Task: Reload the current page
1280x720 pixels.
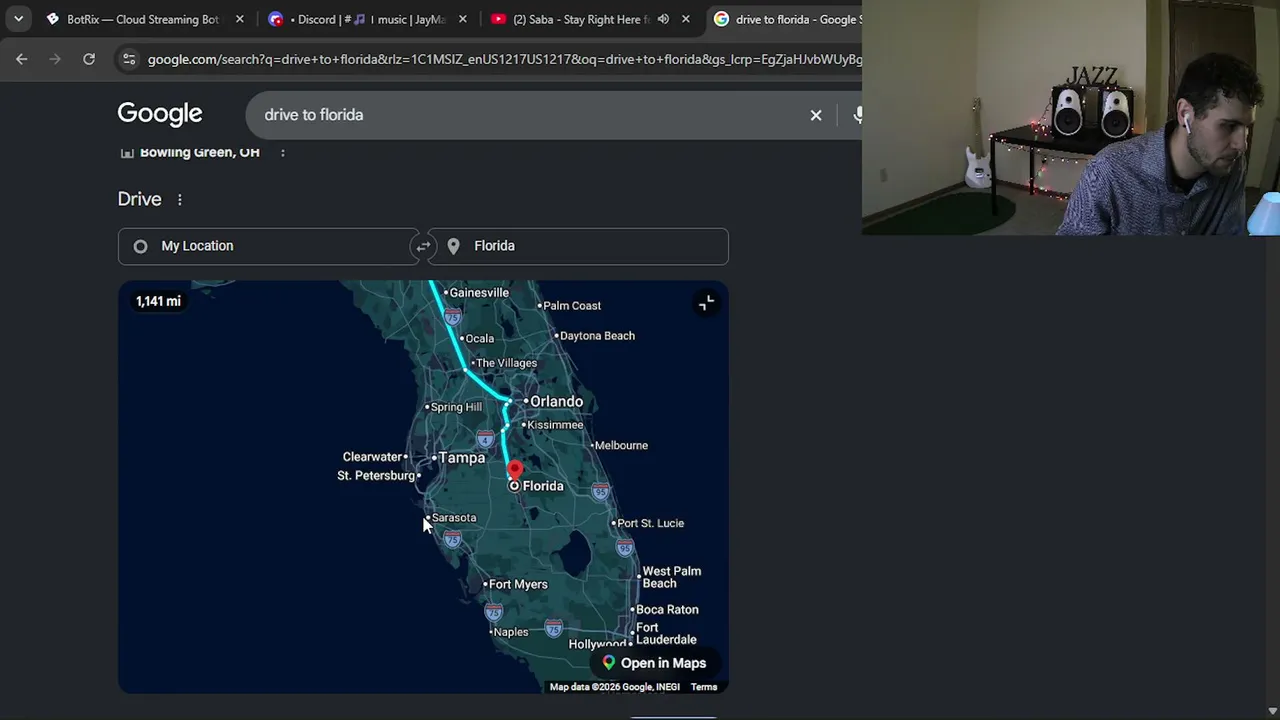Action: click(89, 59)
